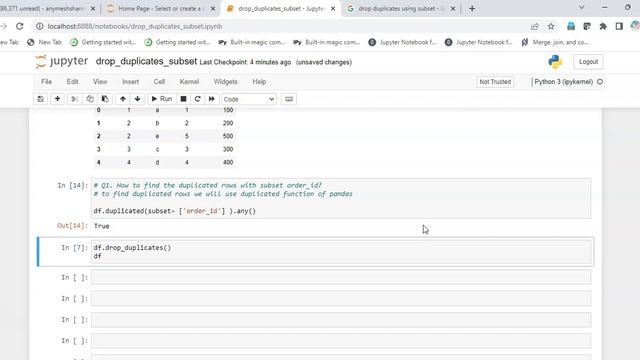Click the Jupyter logo
Viewport: 640px width, 360px height.
62,62
